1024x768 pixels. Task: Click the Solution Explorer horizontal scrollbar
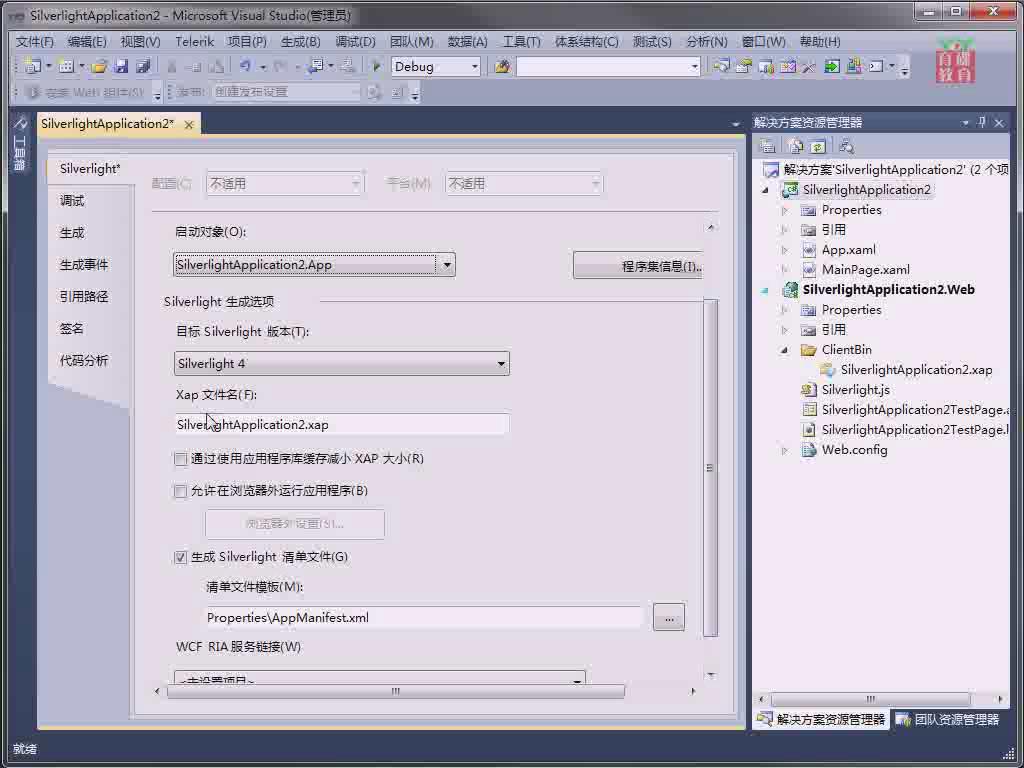tap(871, 699)
